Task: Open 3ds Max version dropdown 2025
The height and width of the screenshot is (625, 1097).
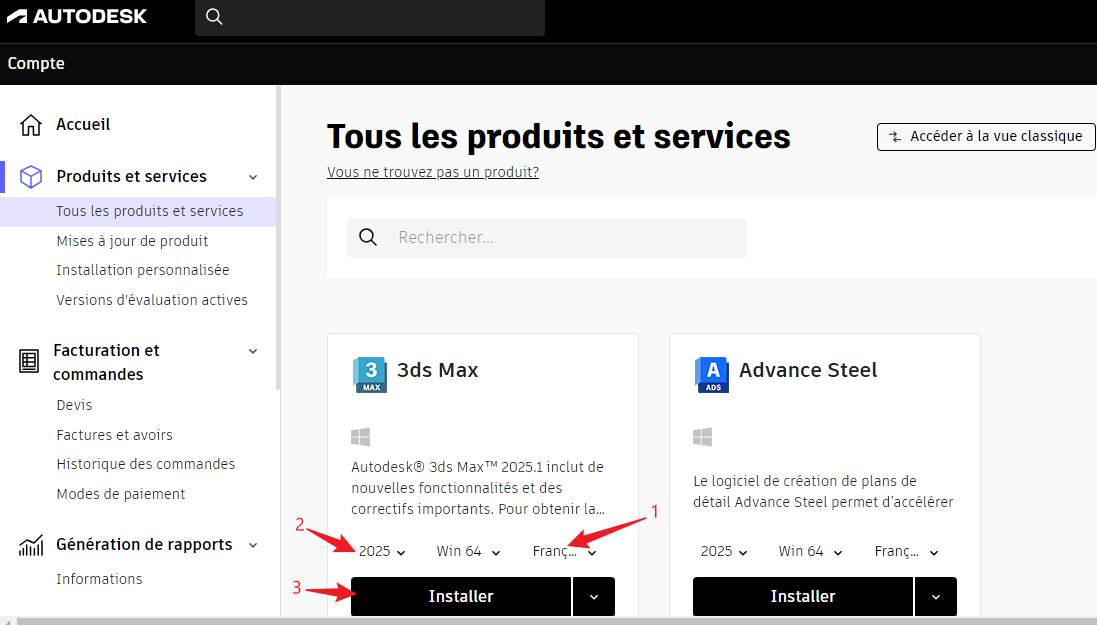Action: pos(382,552)
